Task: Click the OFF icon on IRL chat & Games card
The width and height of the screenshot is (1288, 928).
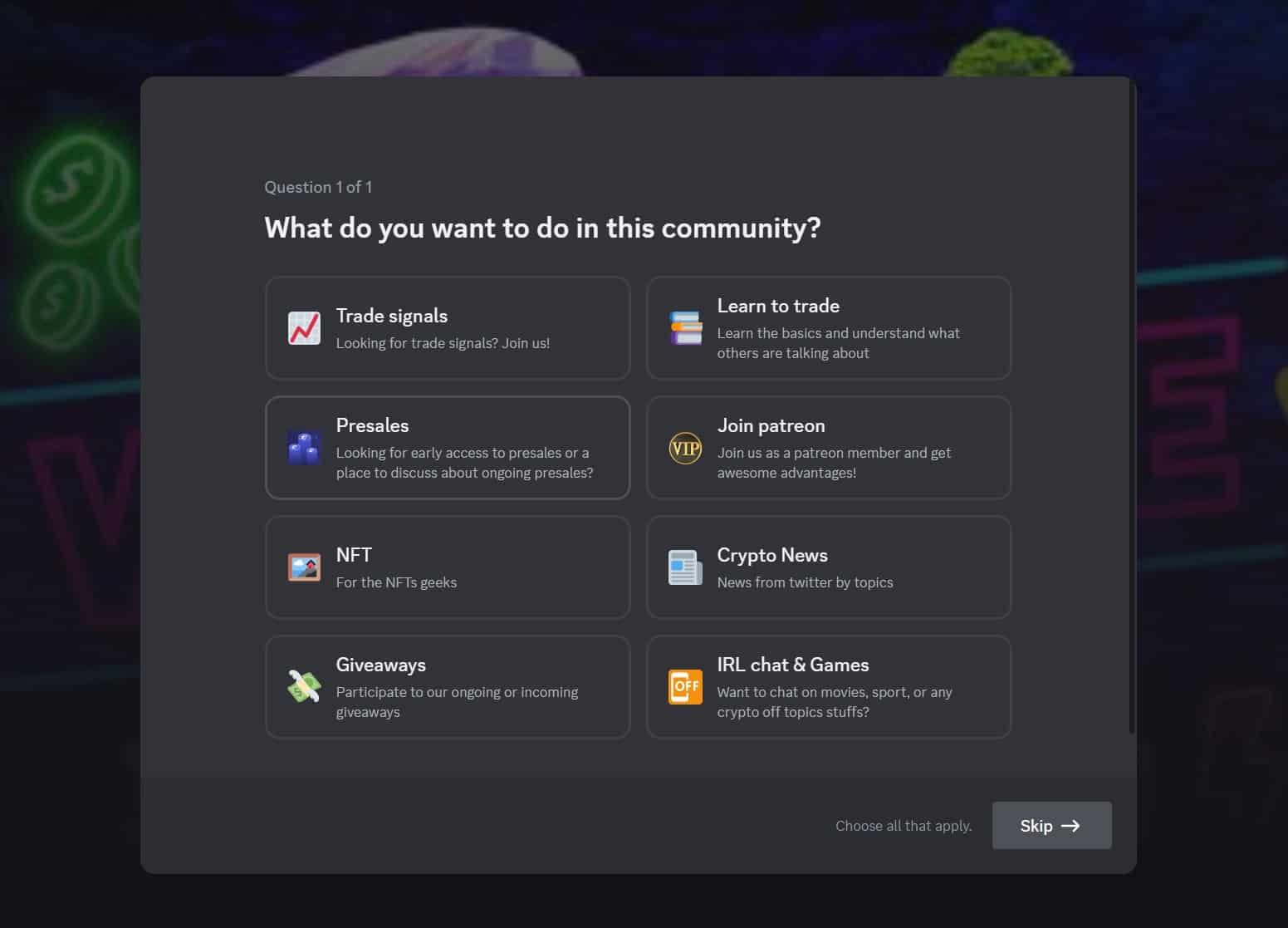Action: 685,686
